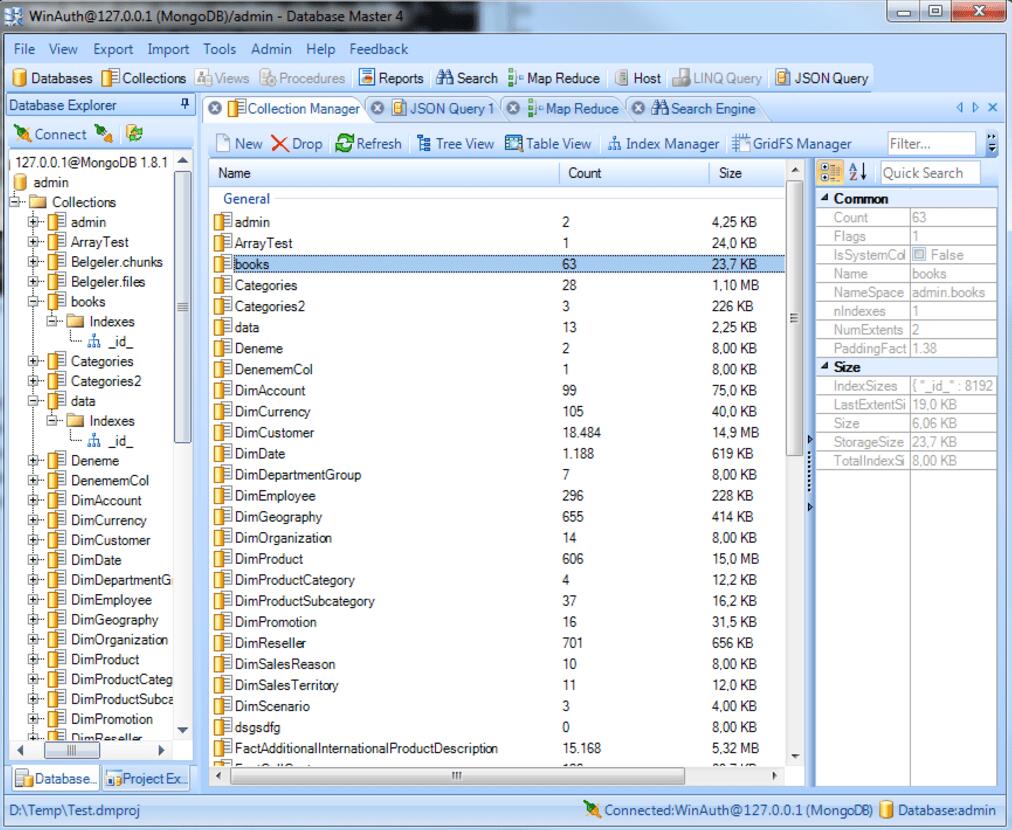Open the Index Manager

tap(663, 143)
